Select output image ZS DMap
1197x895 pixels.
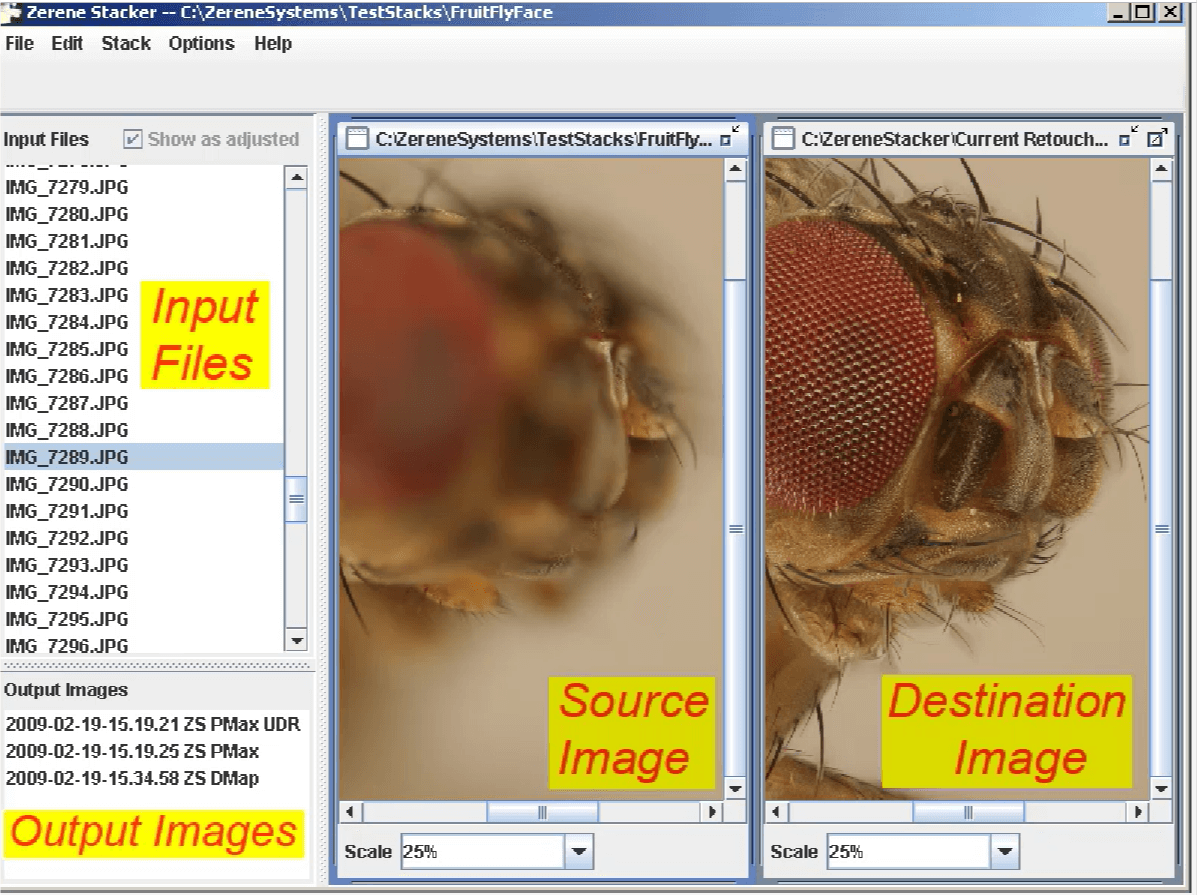tap(132, 778)
